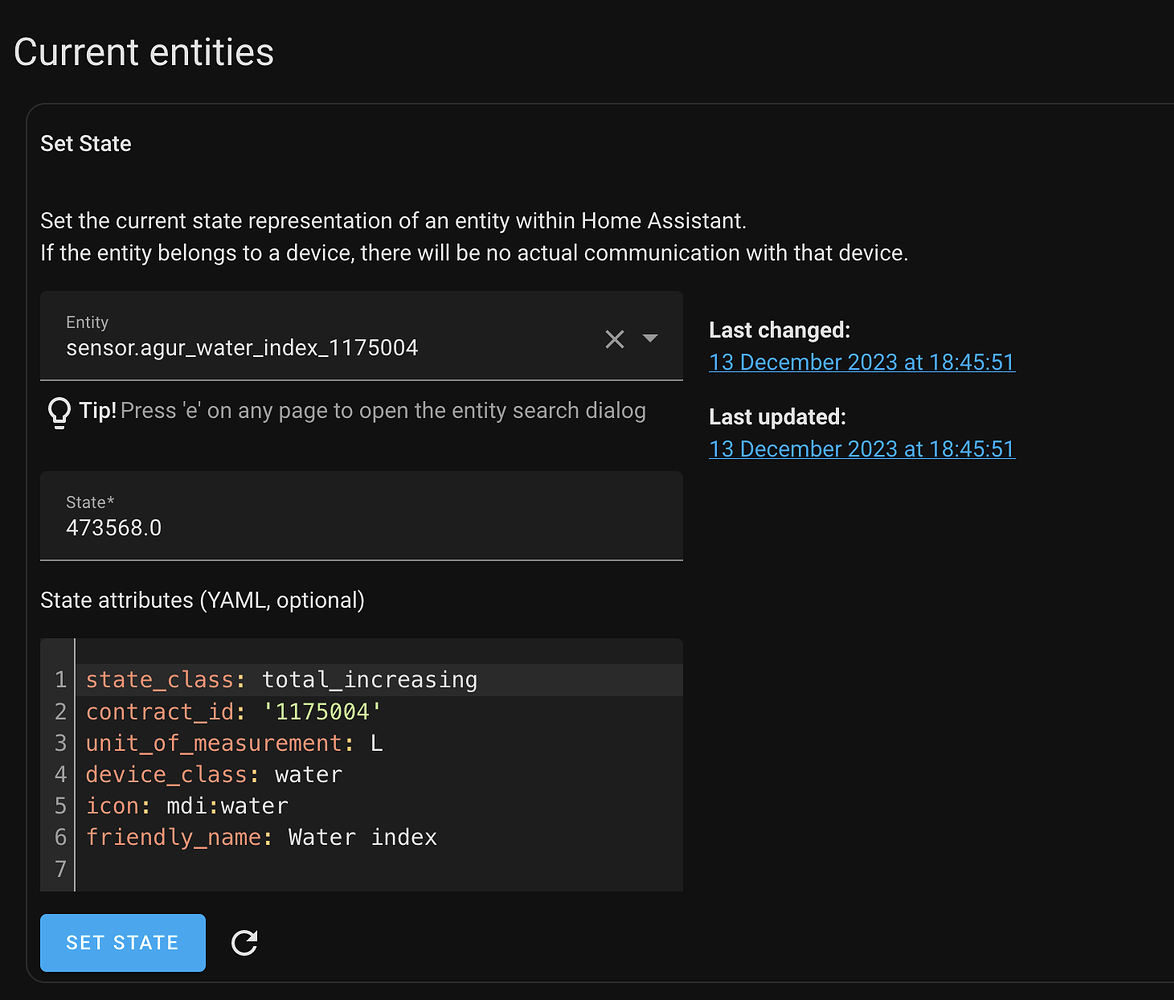Click the lightbulb Tip icon
The width and height of the screenshot is (1174, 1000).
(59, 412)
